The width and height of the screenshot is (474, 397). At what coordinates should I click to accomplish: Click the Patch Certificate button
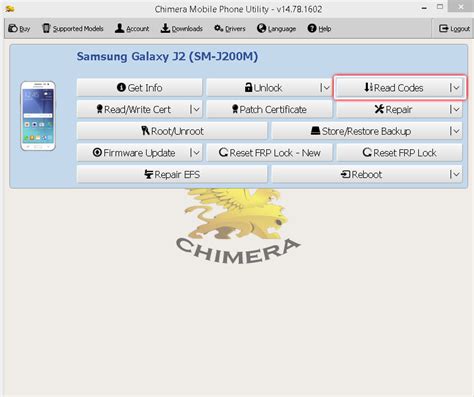(x=269, y=109)
